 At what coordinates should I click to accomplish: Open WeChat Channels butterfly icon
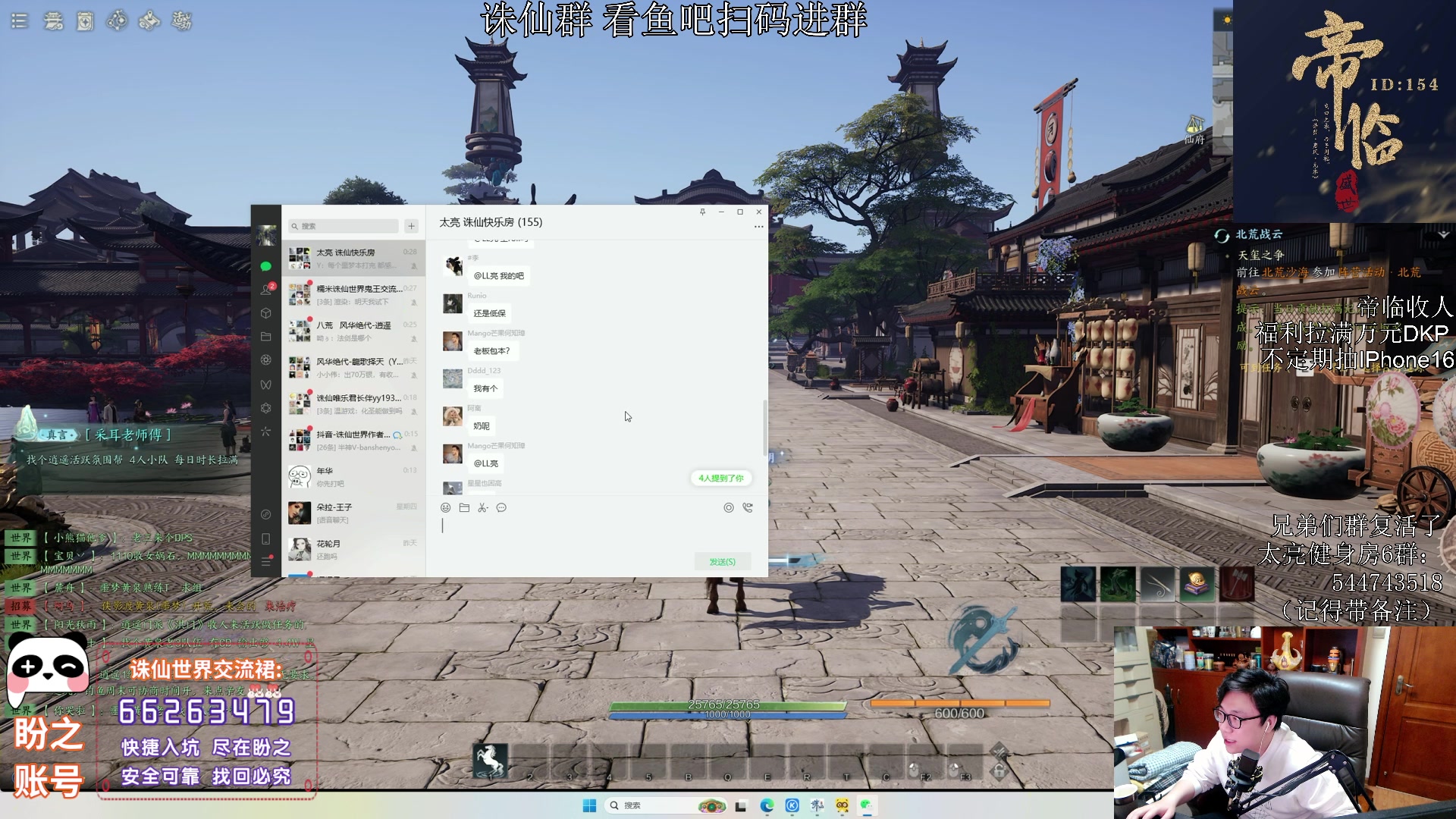[x=265, y=384]
